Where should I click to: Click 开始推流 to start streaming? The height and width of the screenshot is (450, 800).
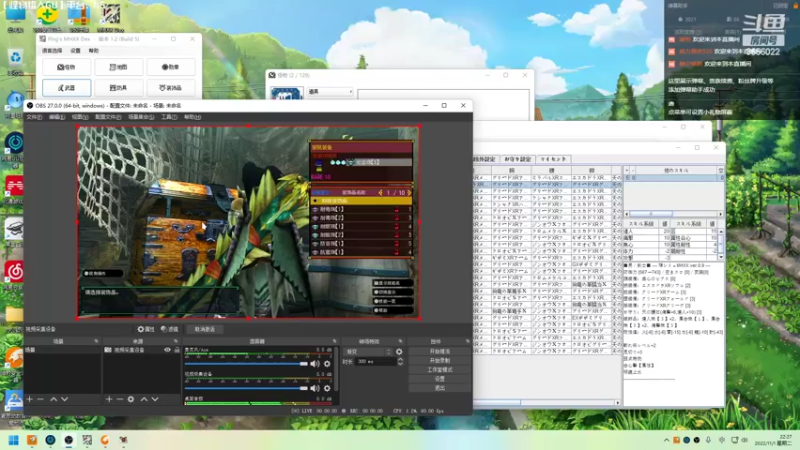click(x=440, y=352)
